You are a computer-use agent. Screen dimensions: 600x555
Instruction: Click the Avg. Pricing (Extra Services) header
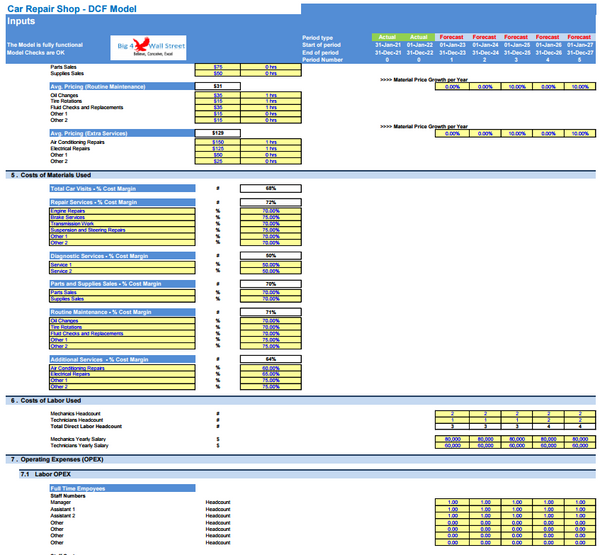(x=91, y=133)
